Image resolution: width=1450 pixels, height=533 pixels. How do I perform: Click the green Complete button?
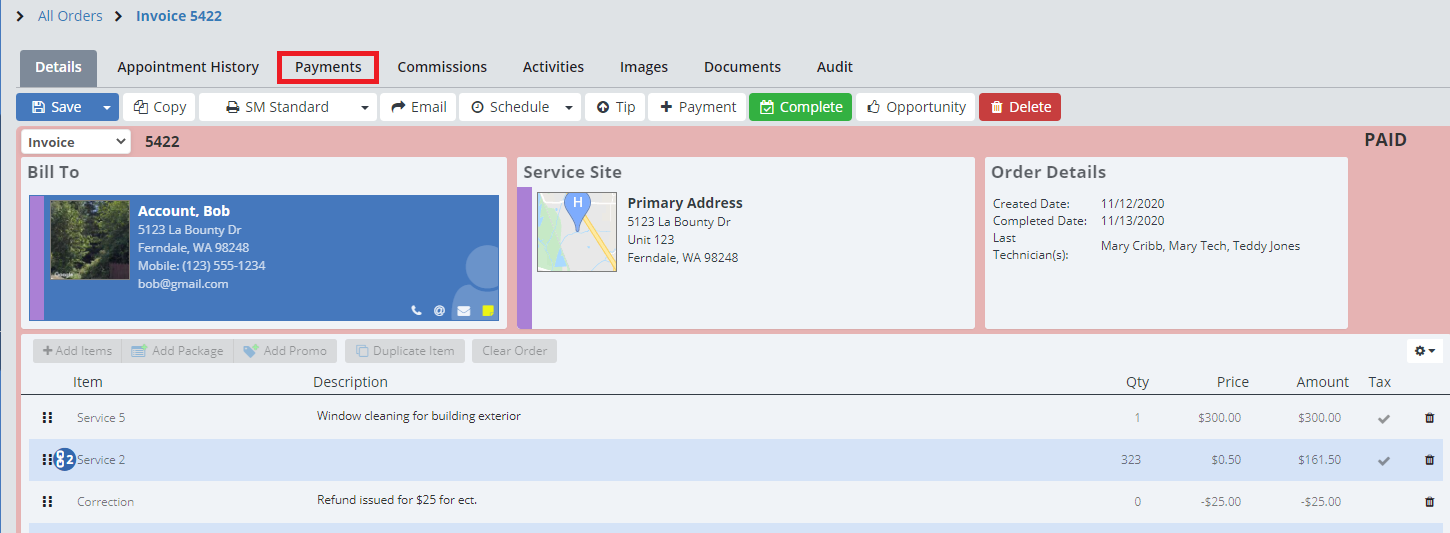tap(800, 107)
